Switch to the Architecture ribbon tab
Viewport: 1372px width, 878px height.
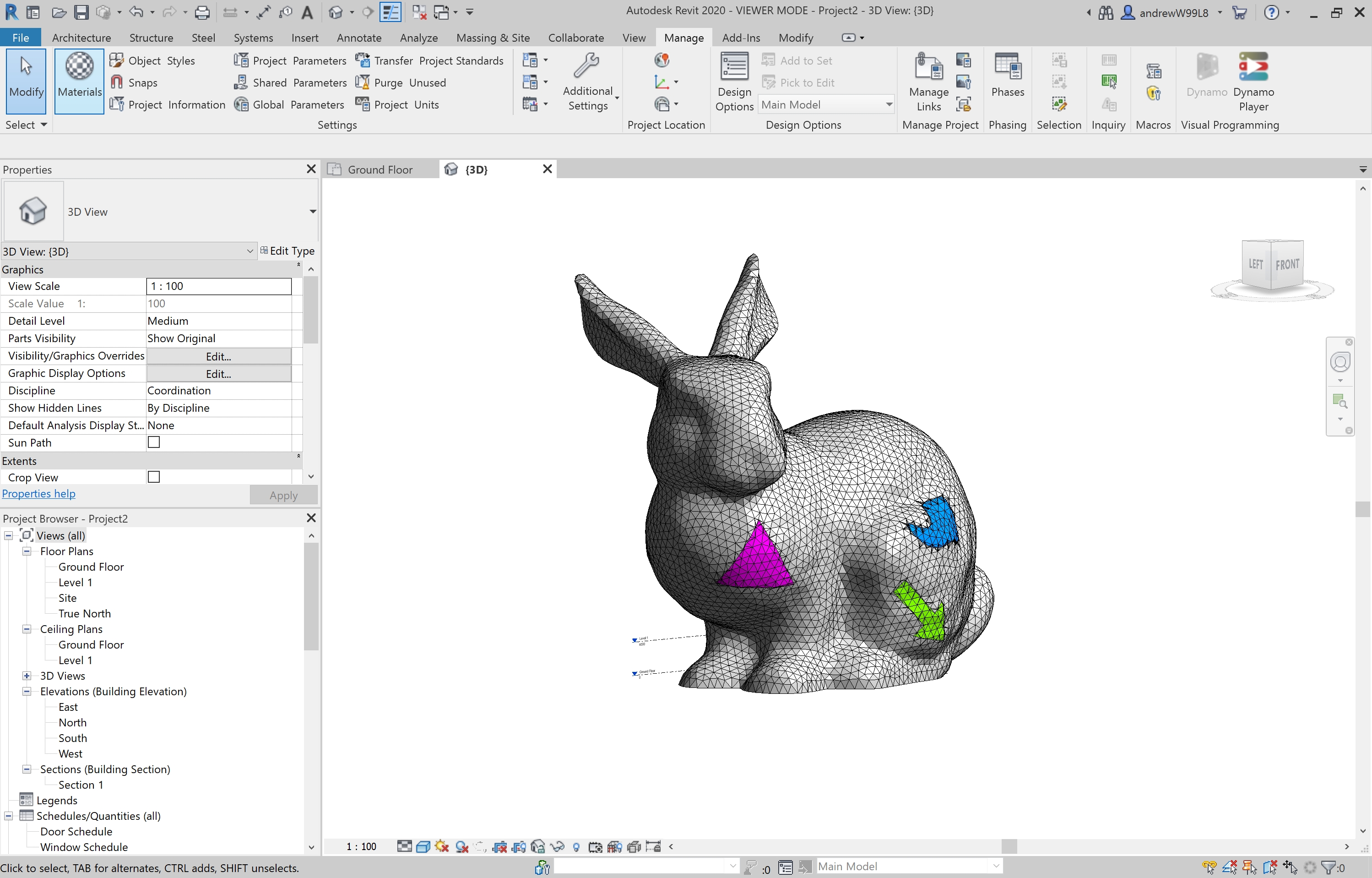(81, 38)
